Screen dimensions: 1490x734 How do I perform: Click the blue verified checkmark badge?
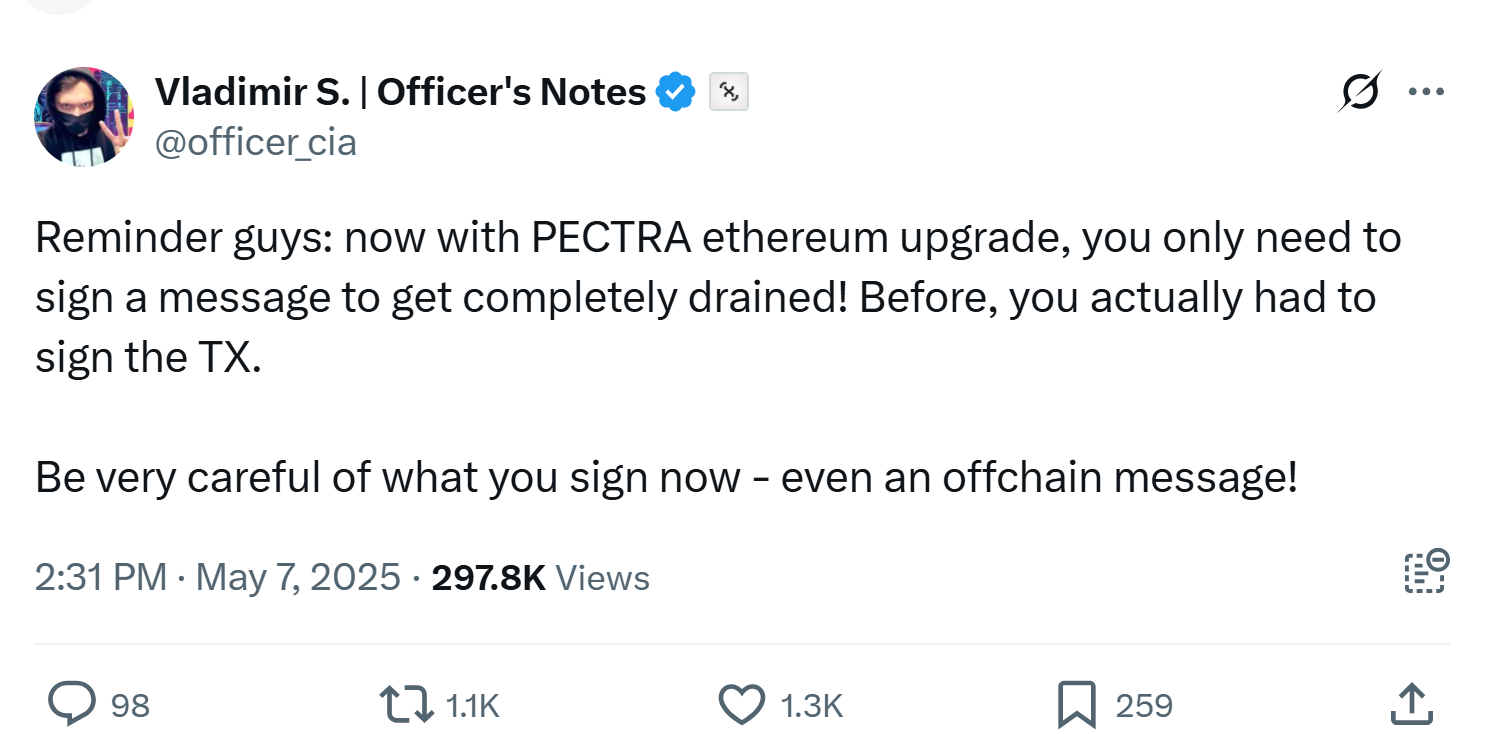click(x=675, y=92)
